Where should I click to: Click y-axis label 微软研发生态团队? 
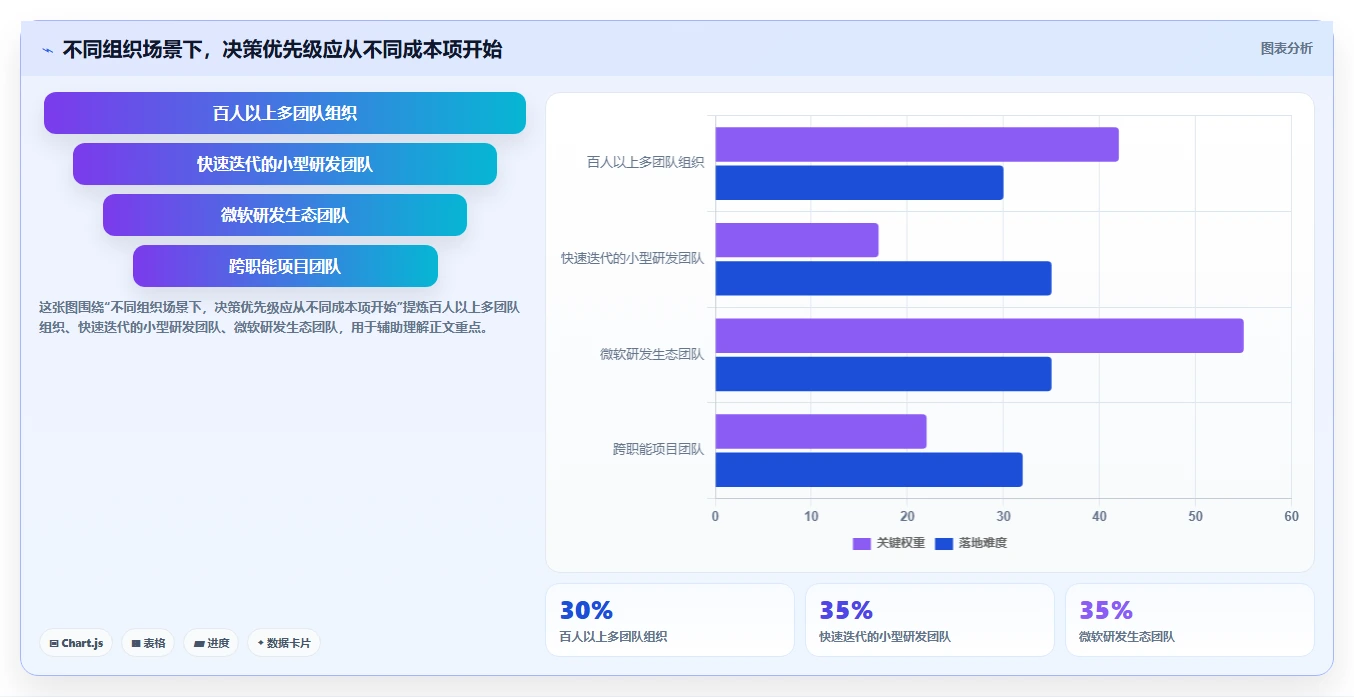click(652, 354)
